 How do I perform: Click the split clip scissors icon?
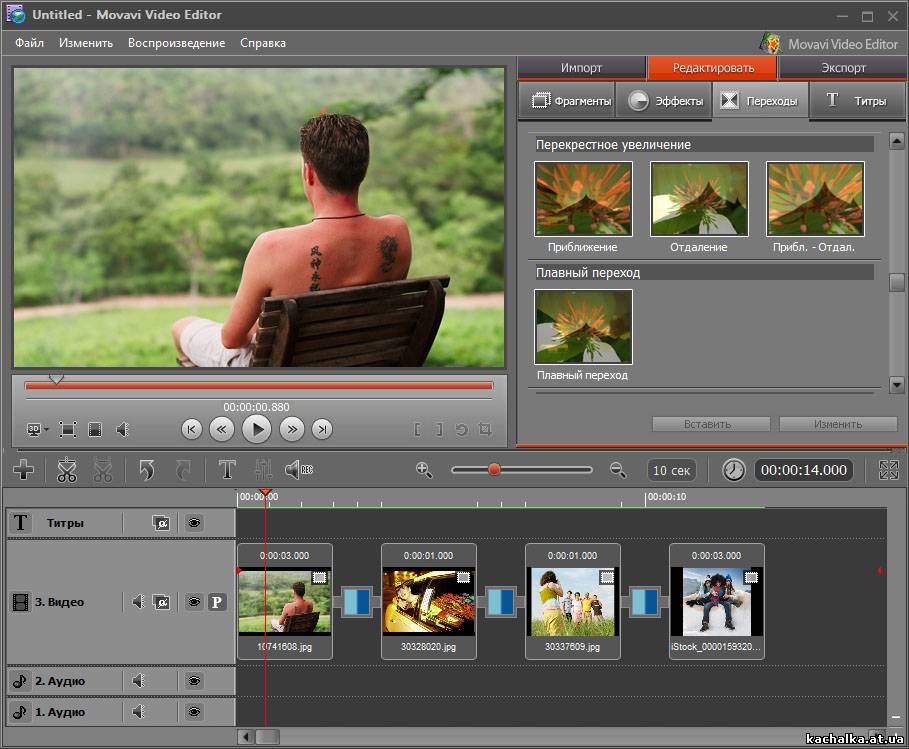(67, 470)
